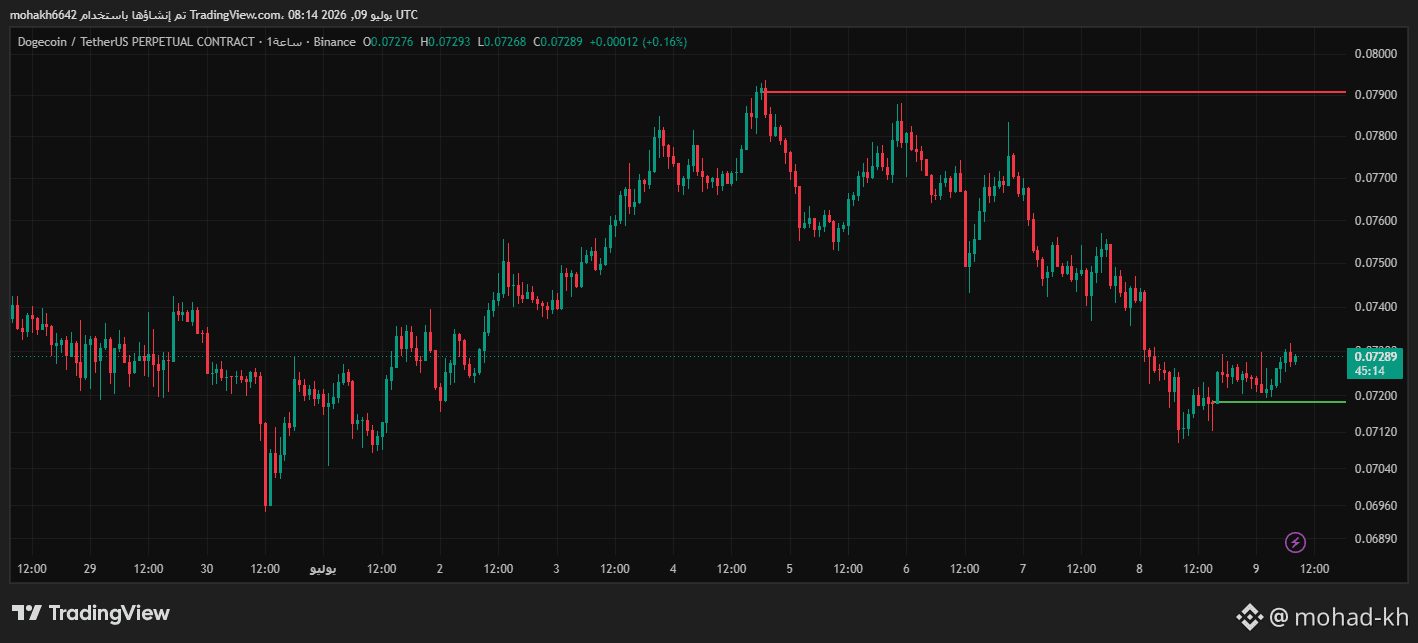Viewport: 1418px width, 643px height.
Task: Click the 0.06890 price axis label
Action: pyautogui.click(x=1374, y=539)
